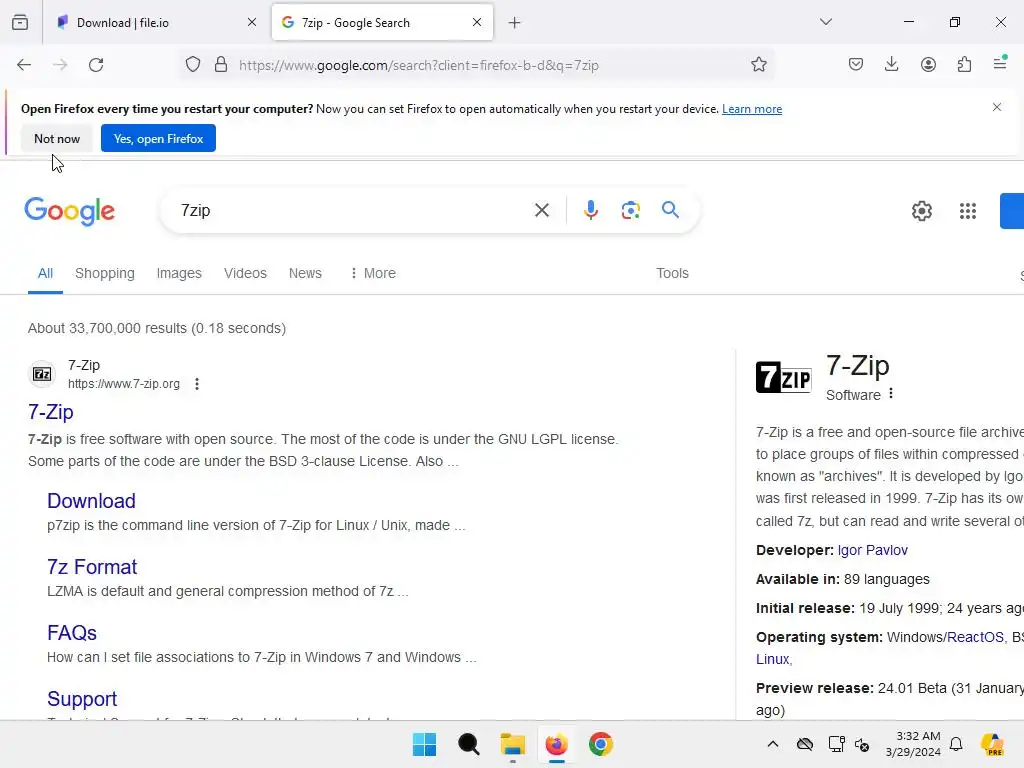
Task: Open the Download sitelink
Action: point(91,501)
